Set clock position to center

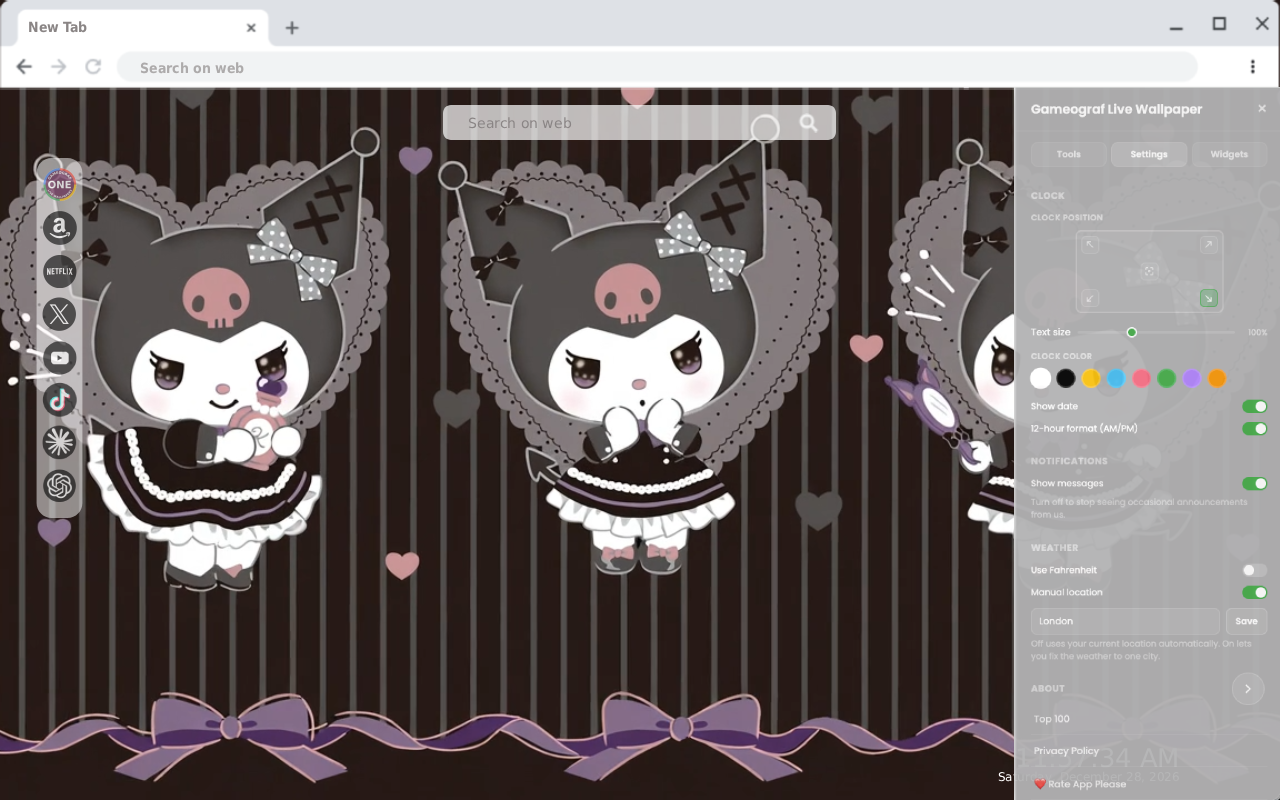tap(1149, 271)
